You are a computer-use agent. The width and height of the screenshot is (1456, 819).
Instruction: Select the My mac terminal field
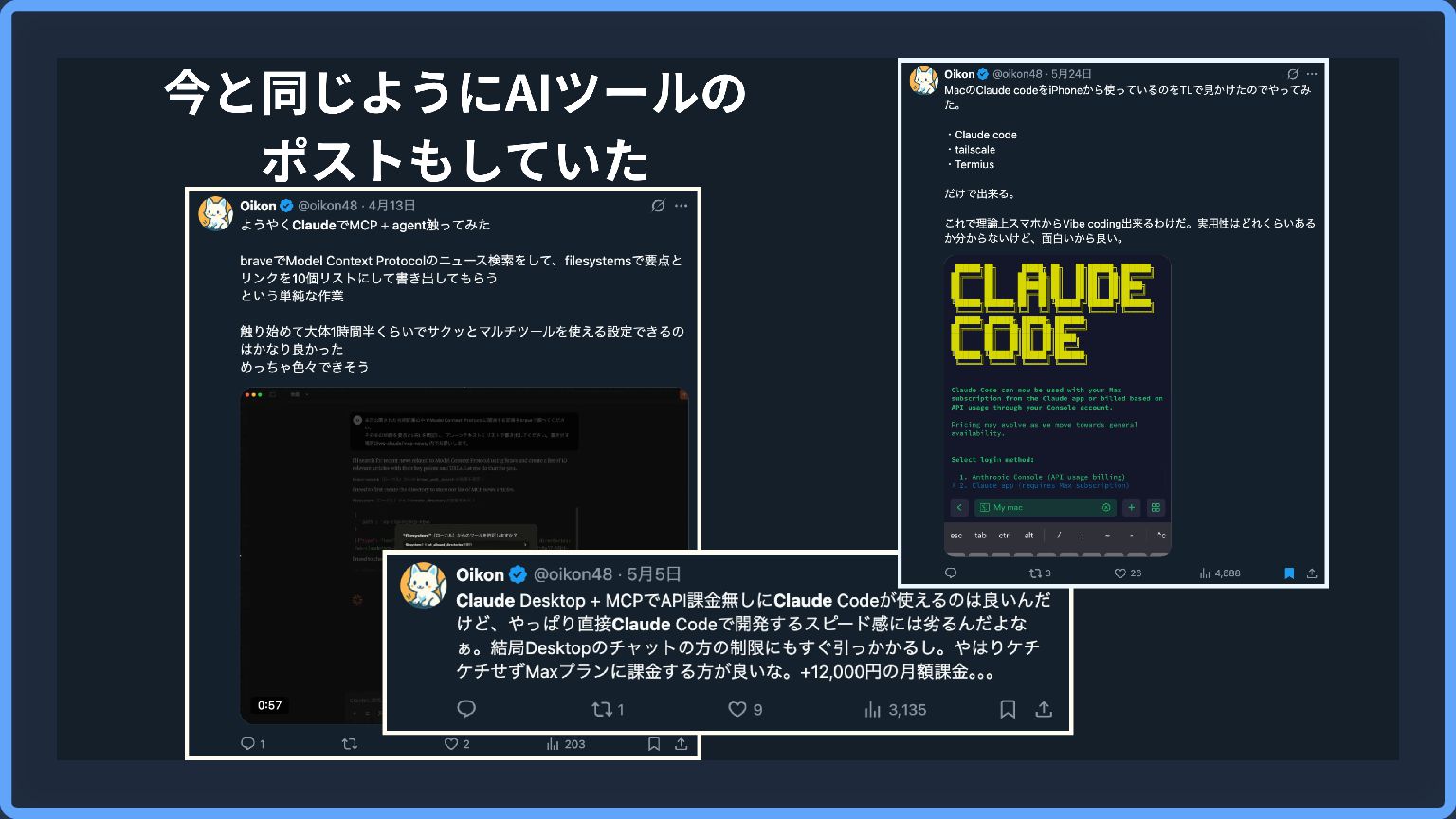coord(1045,507)
